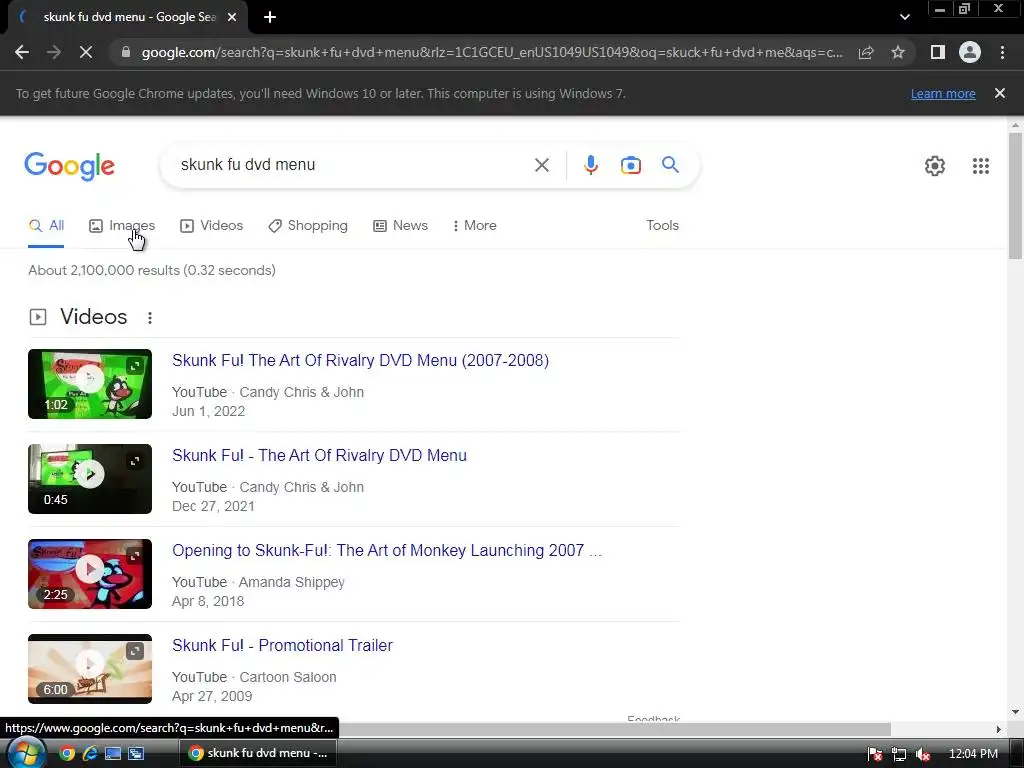Open a new browser tab
The image size is (1024, 768).
pyautogui.click(x=270, y=17)
